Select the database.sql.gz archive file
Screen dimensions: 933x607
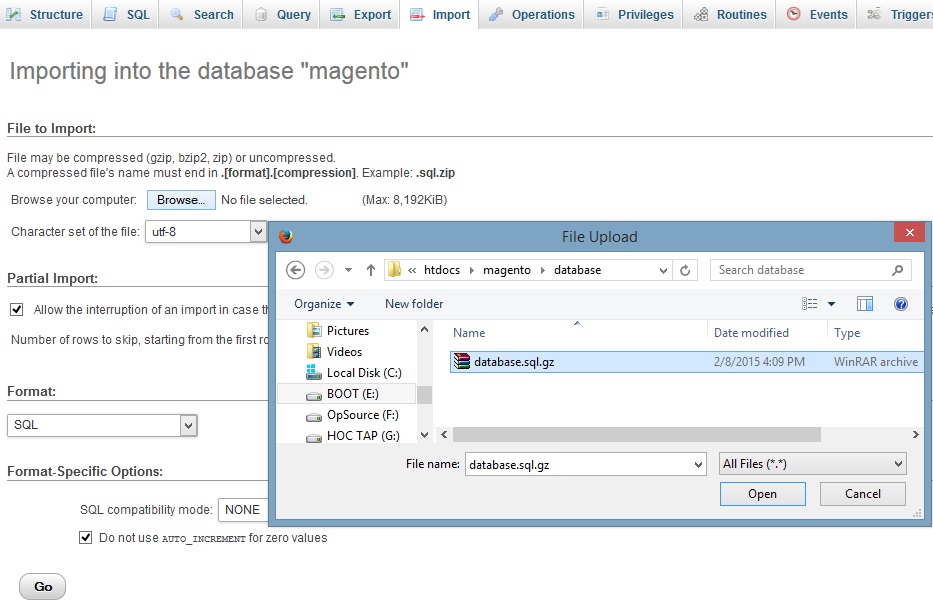[513, 362]
